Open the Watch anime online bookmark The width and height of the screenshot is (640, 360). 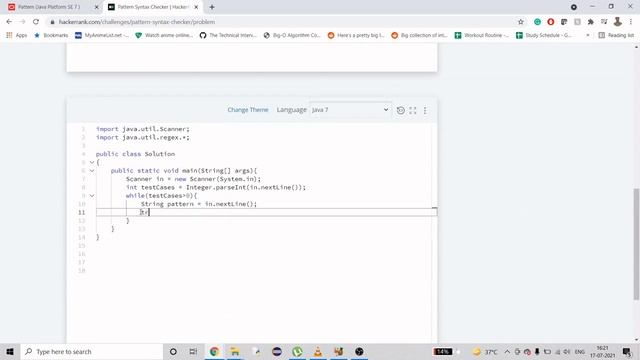164,35
